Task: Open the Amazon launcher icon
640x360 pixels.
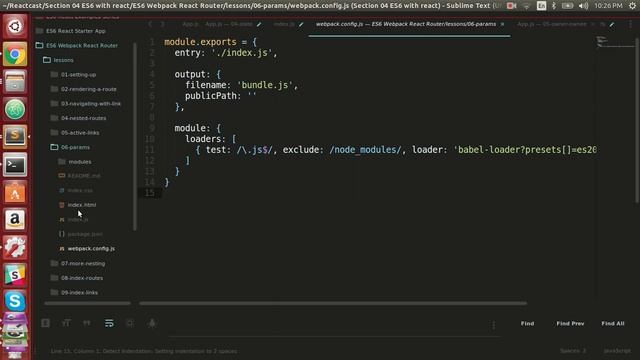Action: [x=15, y=220]
